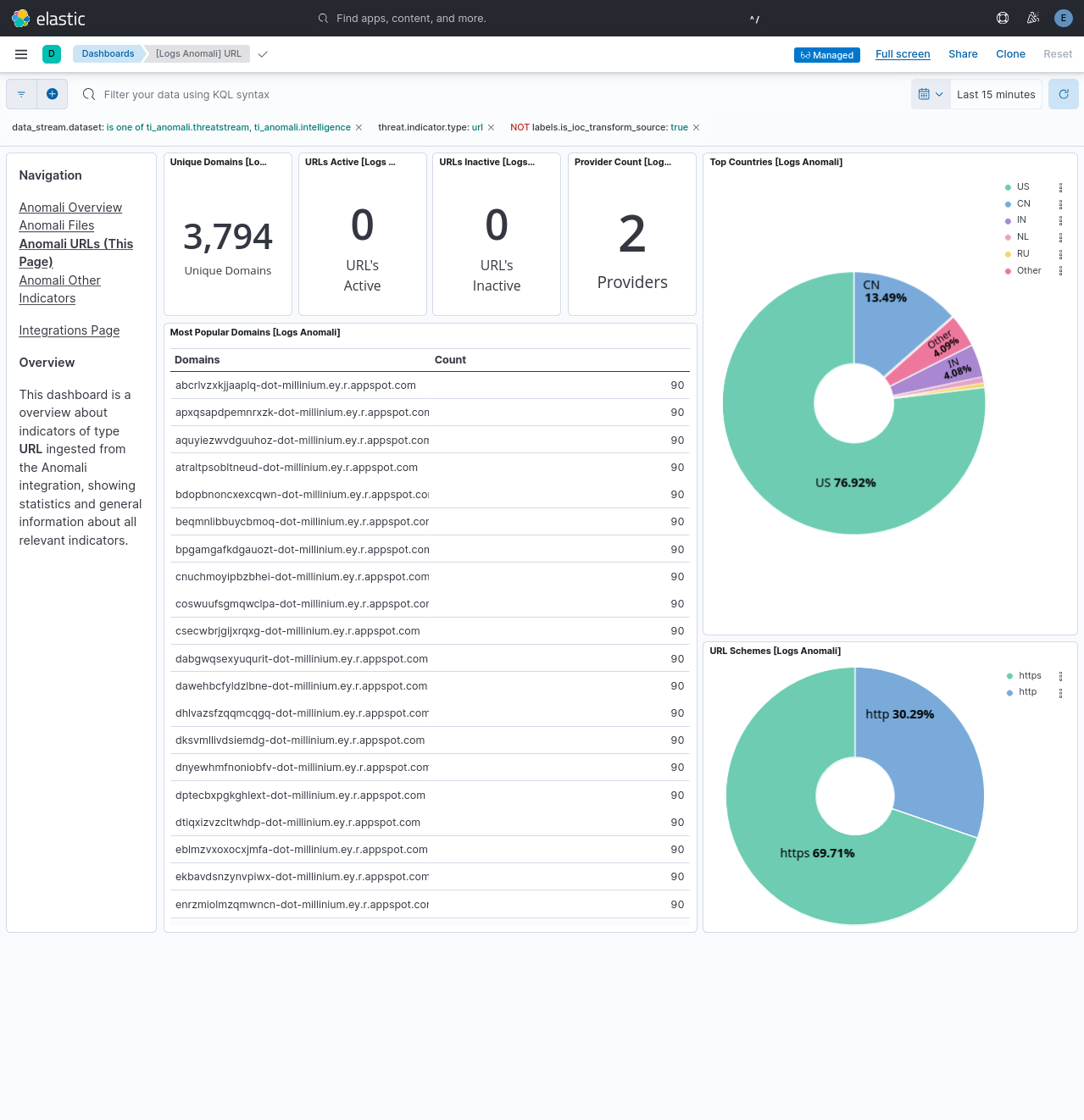Click the Last 15 minutes time range field

coord(996,94)
